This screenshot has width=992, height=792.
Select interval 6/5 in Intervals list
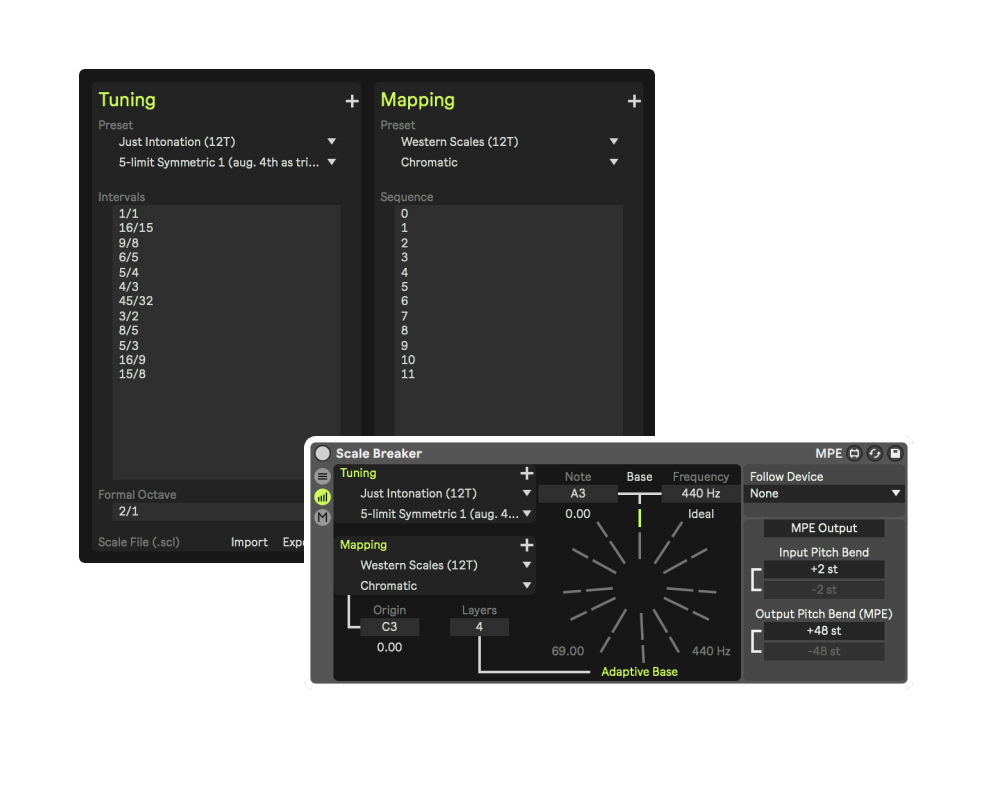(x=128, y=257)
